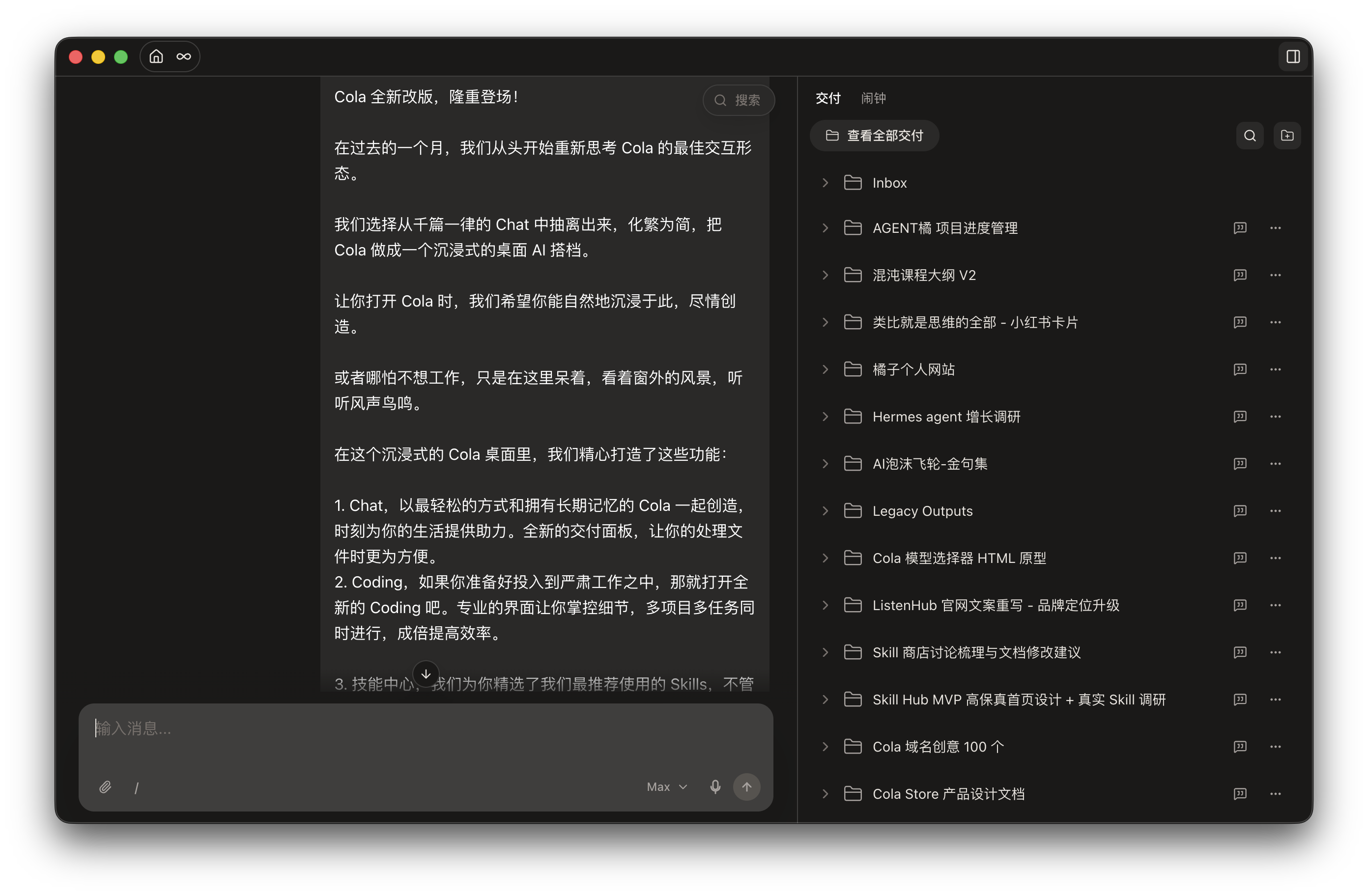
Task: Toggle the right sidebar panel
Action: click(x=1293, y=56)
